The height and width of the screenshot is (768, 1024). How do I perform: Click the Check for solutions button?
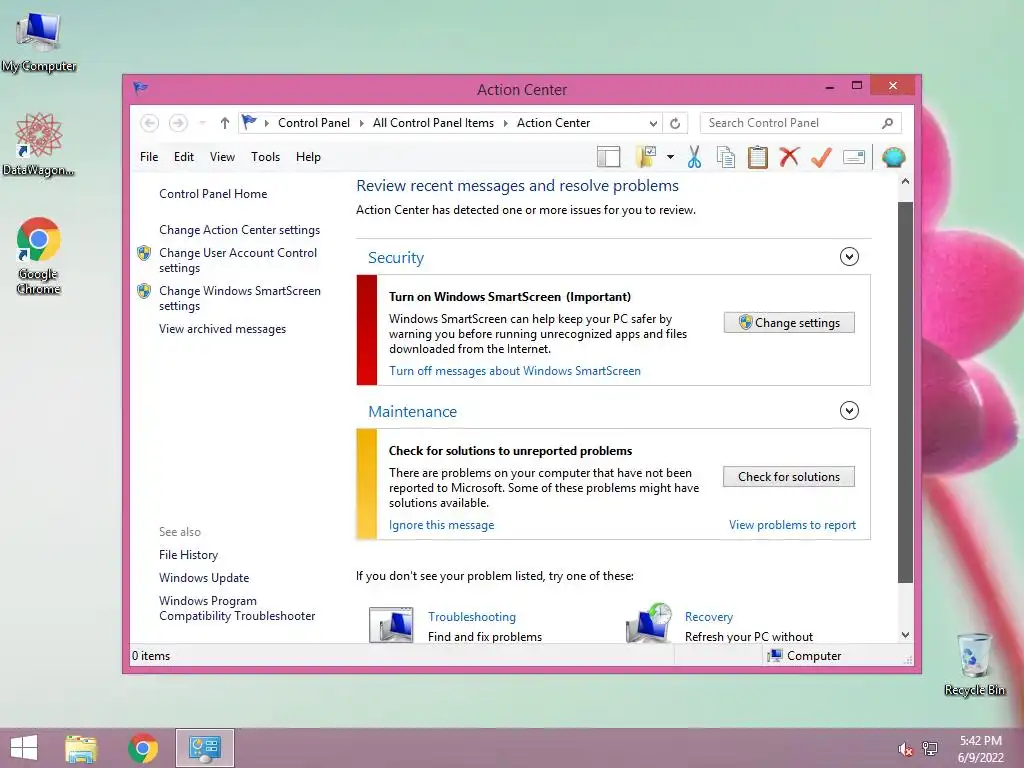click(x=789, y=477)
